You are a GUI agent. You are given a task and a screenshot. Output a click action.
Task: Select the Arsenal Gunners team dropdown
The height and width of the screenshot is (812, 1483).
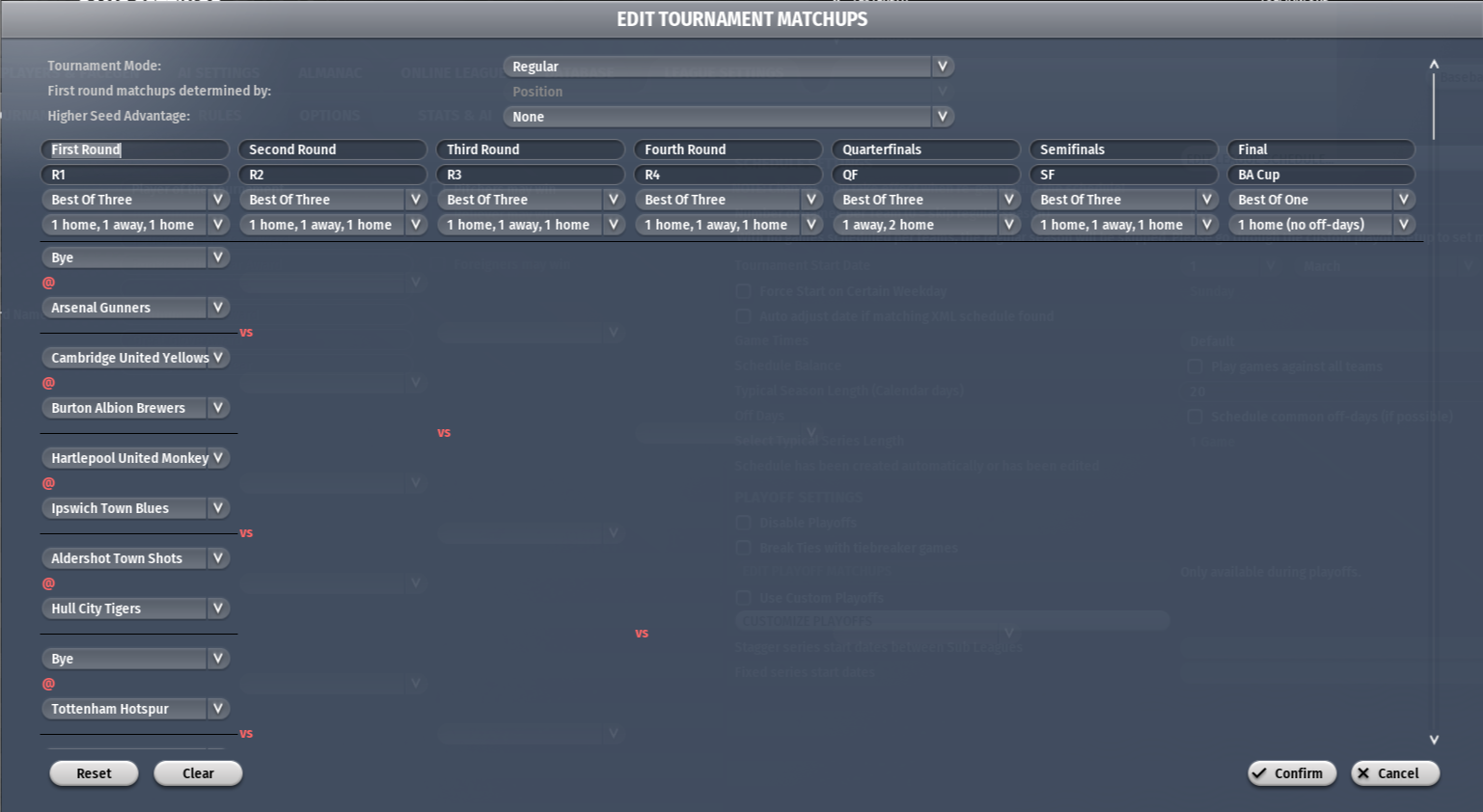coord(134,308)
